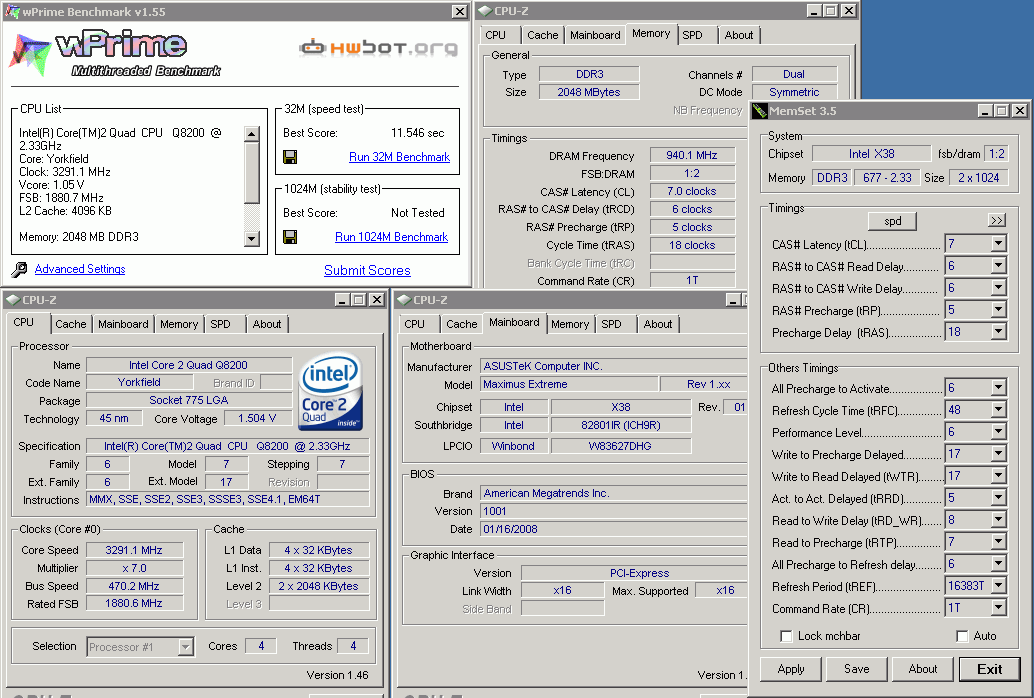Click the CPU List scrollbar track
Viewport: 1034px width, 698px height.
click(x=251, y=186)
